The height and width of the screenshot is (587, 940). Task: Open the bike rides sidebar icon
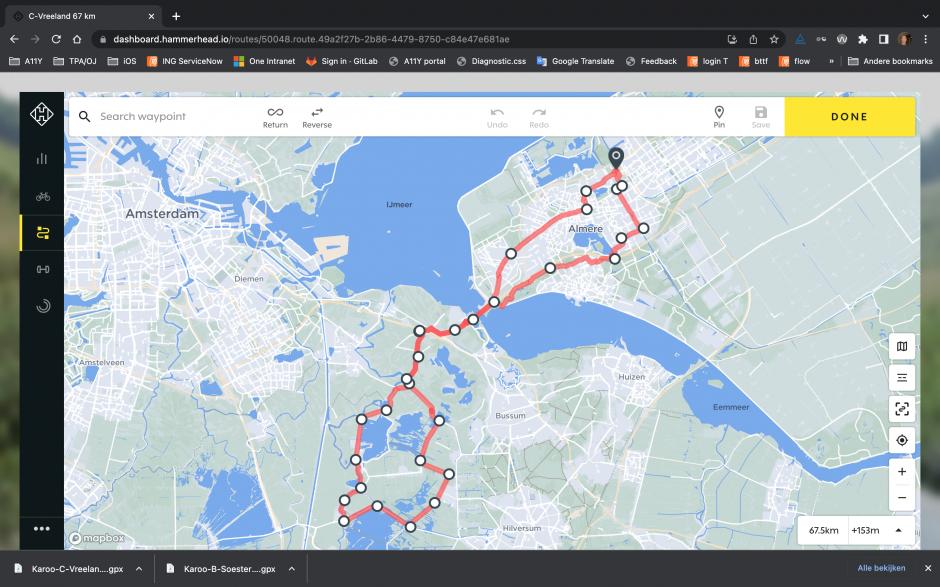(x=42, y=196)
